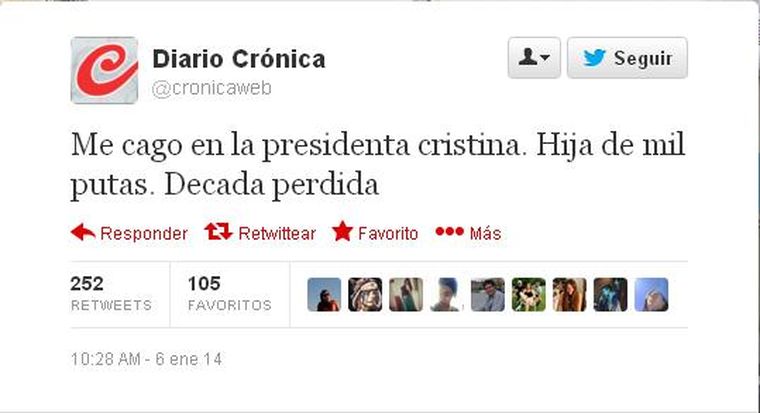This screenshot has height=413, width=760.
Task: Open the last light-blue avatar thumbnail
Action: (651, 294)
